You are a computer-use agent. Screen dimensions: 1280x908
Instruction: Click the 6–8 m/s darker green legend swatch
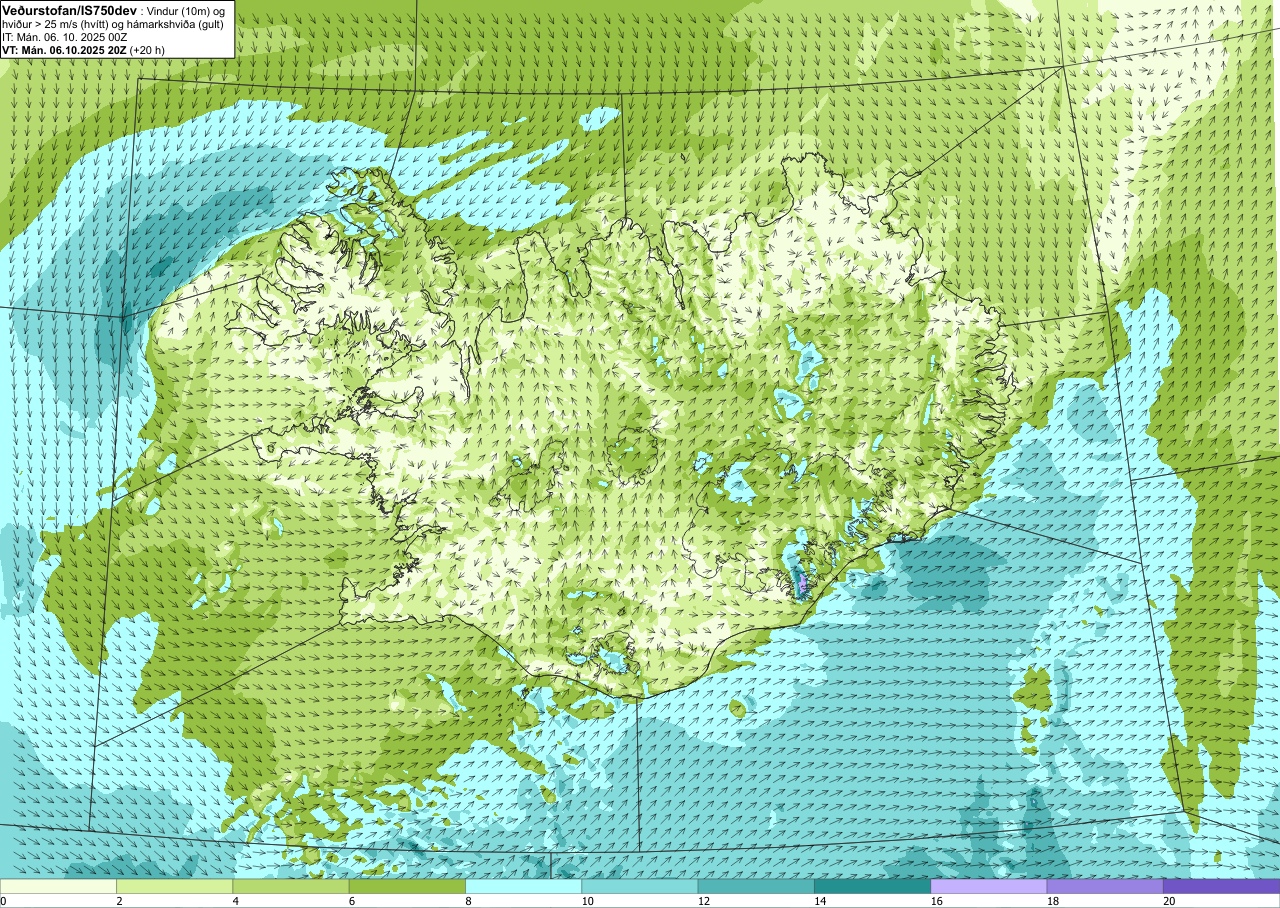(407, 886)
